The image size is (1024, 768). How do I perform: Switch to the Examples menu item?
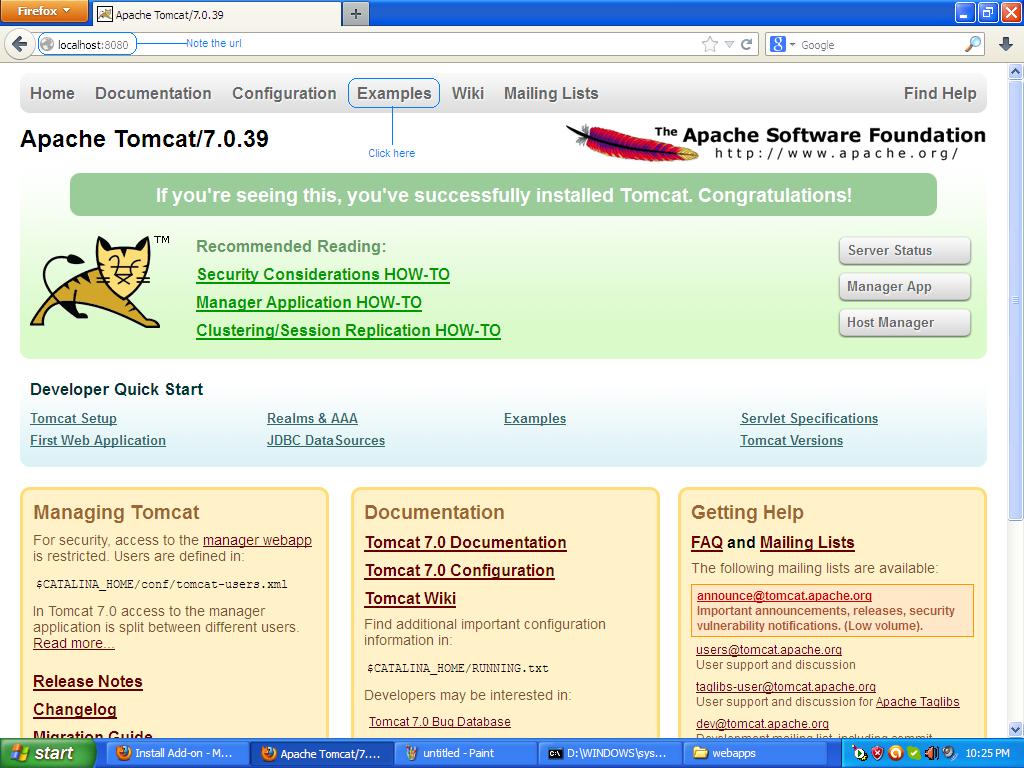pyautogui.click(x=393, y=92)
